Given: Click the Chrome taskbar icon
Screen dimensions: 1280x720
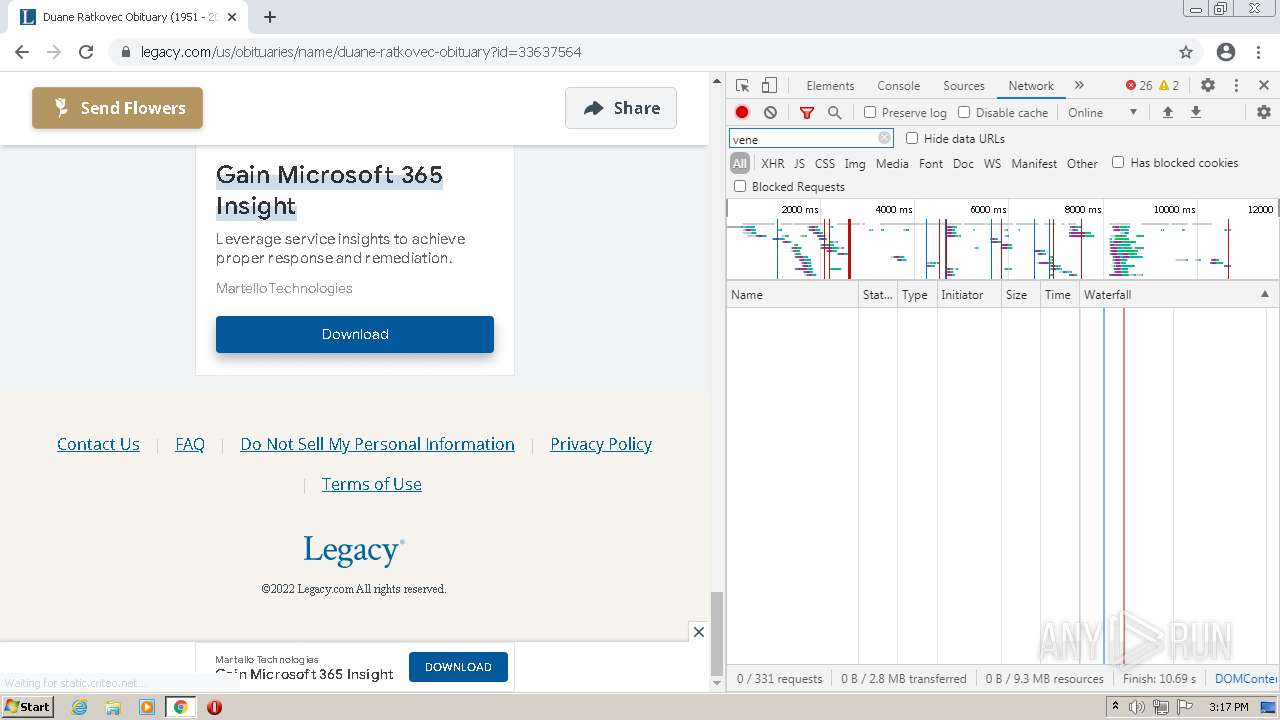Looking at the screenshot, I should pyautogui.click(x=181, y=707).
